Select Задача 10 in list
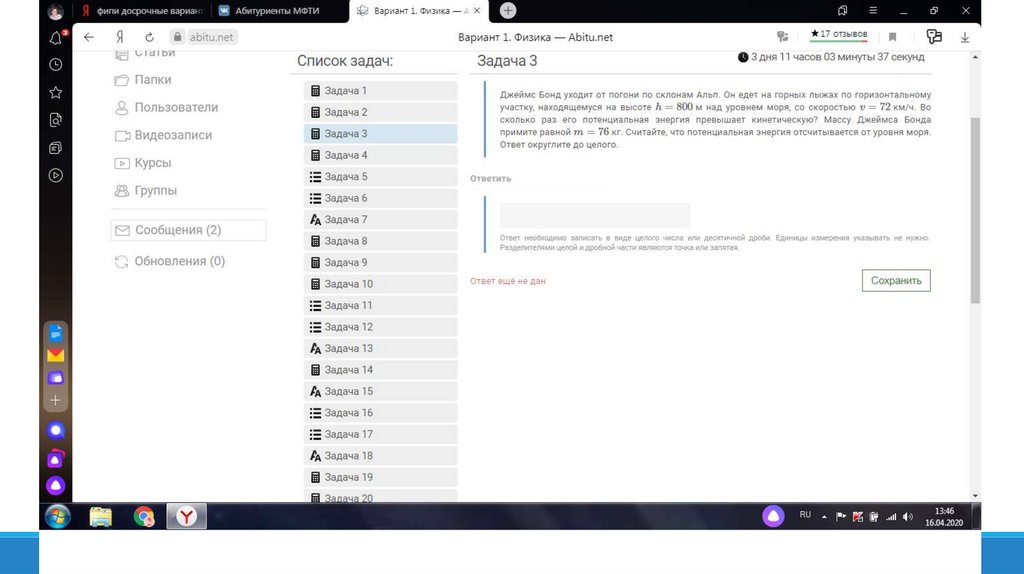This screenshot has width=1024, height=574. click(x=380, y=284)
